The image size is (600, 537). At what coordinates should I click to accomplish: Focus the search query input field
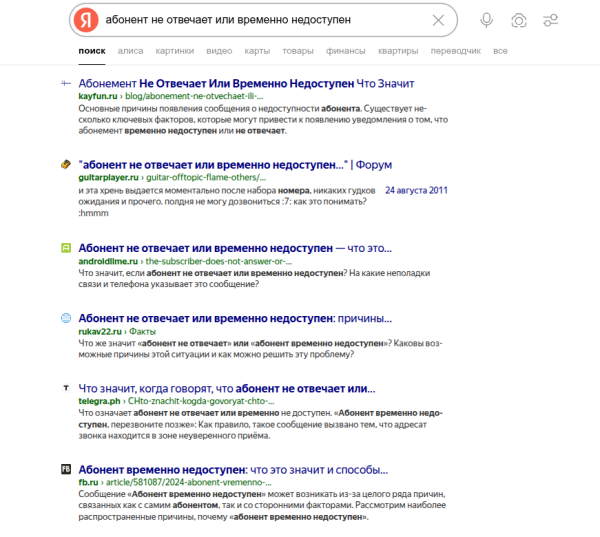[x=264, y=20]
